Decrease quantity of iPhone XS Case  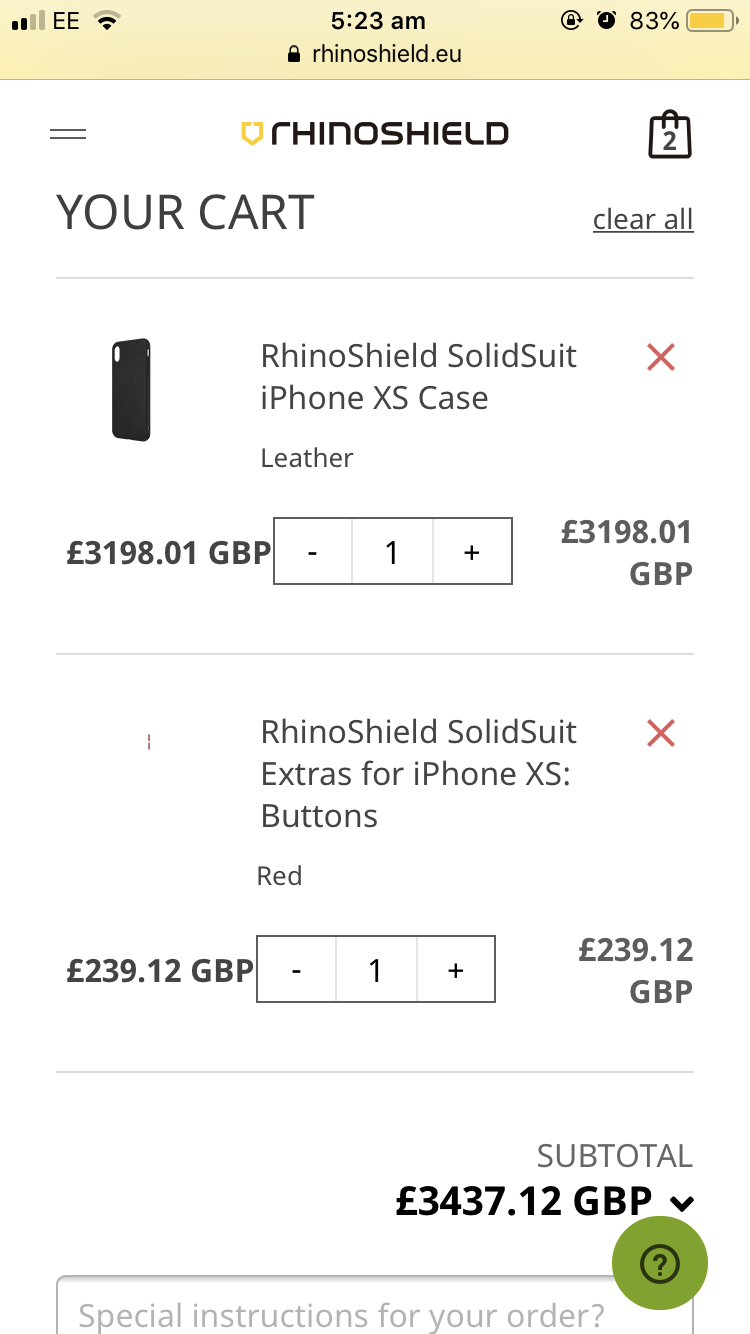point(313,551)
